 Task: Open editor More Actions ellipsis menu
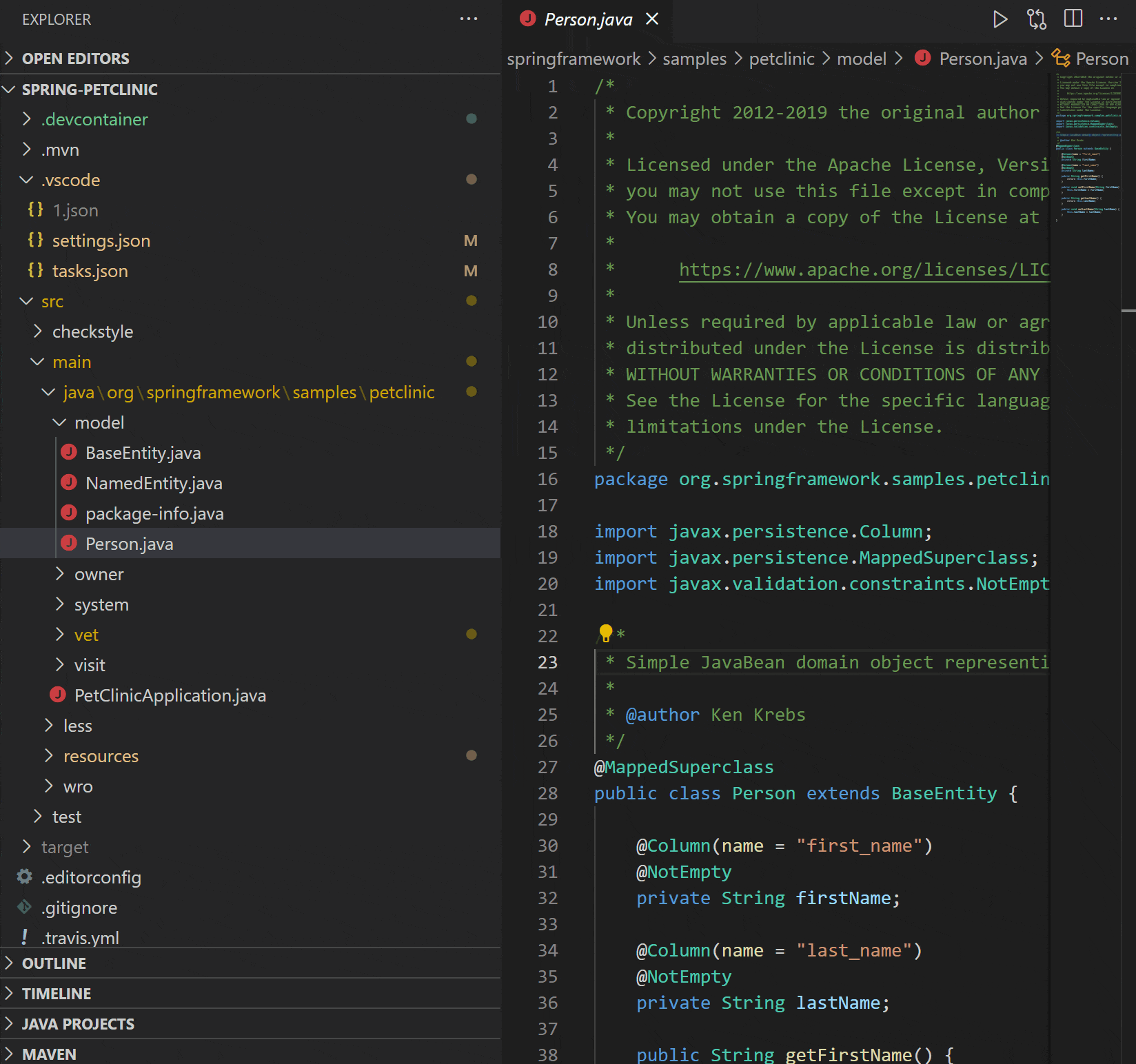tap(1108, 19)
